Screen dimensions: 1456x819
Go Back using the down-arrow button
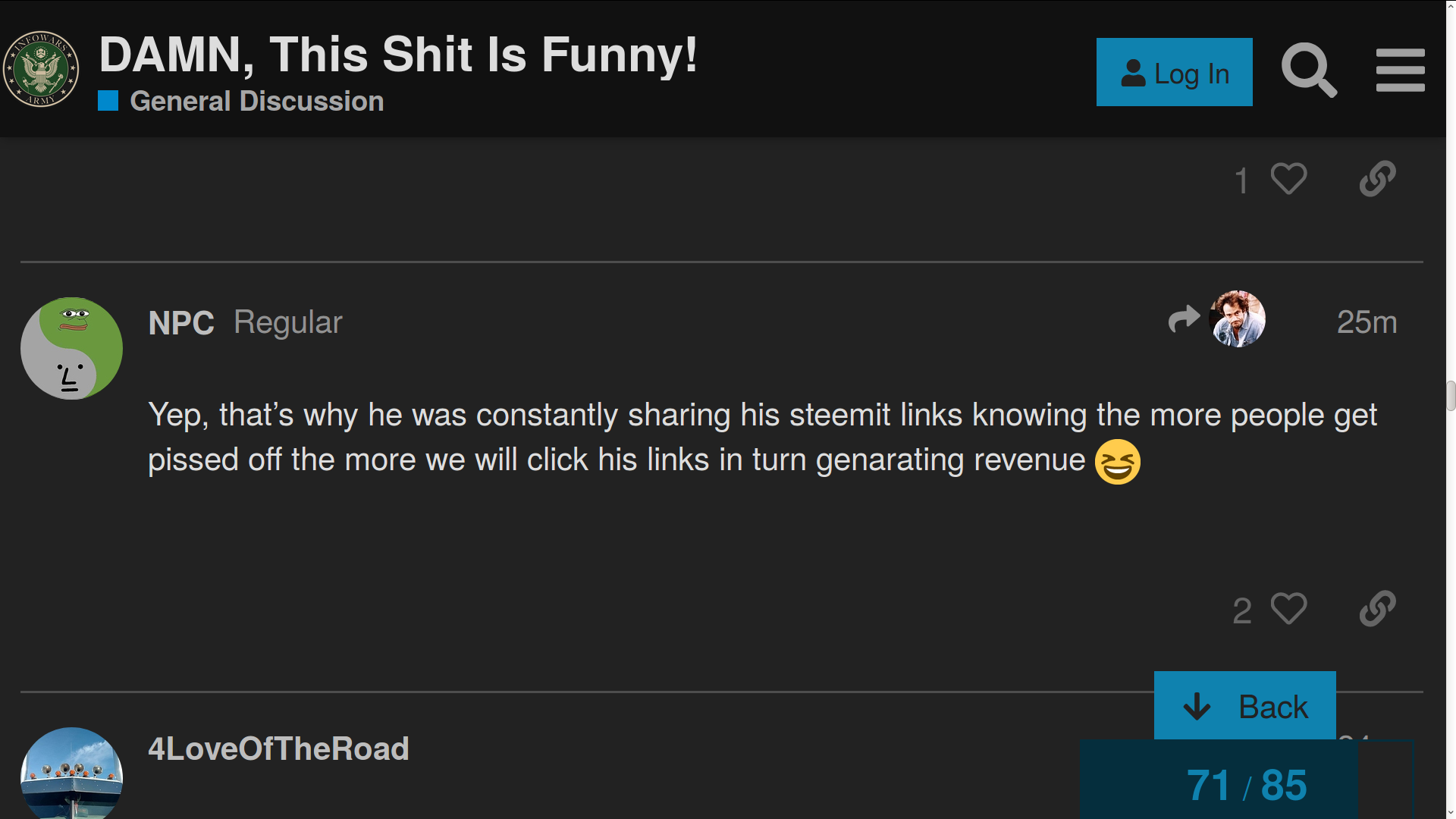[x=1244, y=706]
